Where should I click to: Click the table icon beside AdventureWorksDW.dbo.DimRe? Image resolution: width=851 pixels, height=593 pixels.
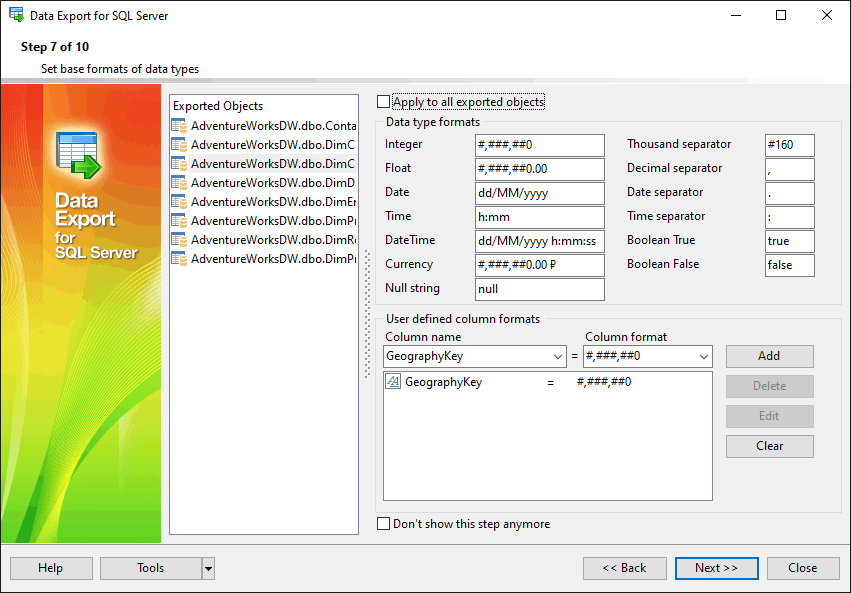coord(179,240)
